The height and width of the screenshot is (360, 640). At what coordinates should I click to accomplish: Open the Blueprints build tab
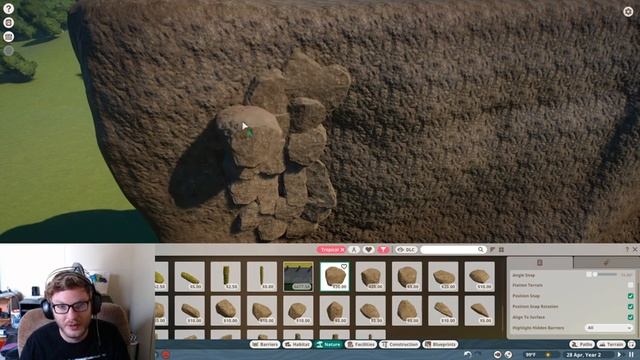[440, 344]
